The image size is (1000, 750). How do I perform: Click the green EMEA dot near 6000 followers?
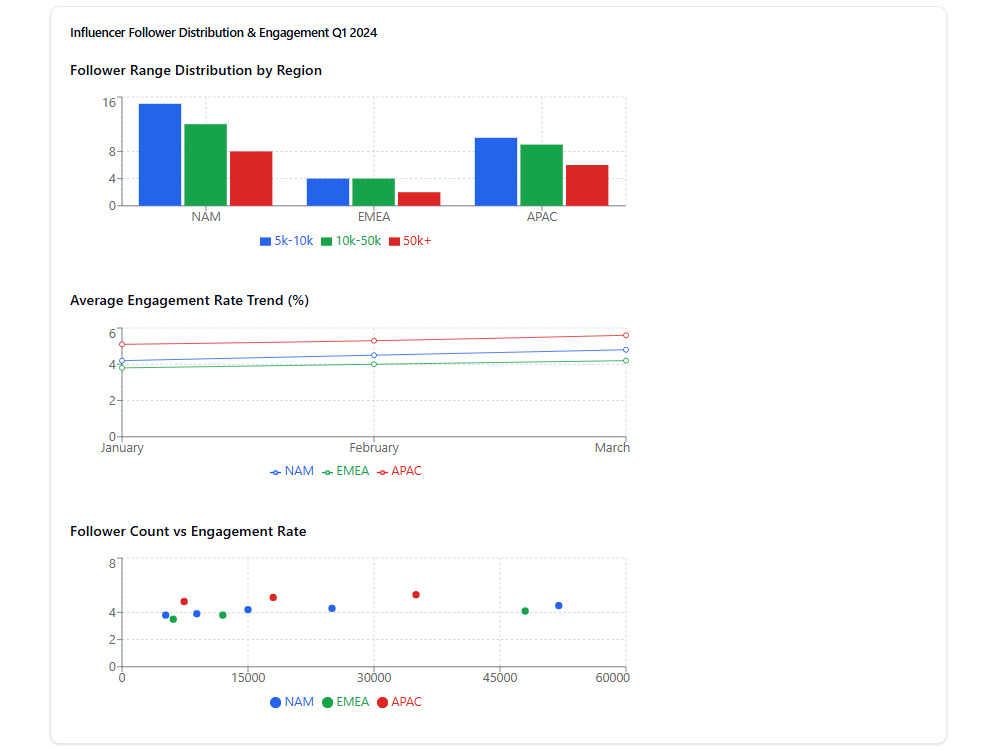tap(173, 619)
